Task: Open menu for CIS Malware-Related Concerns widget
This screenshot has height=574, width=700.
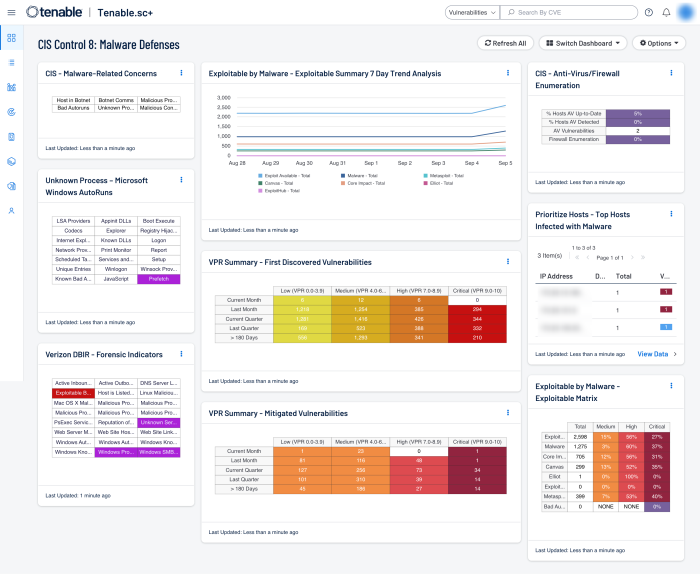Action: coord(181,73)
